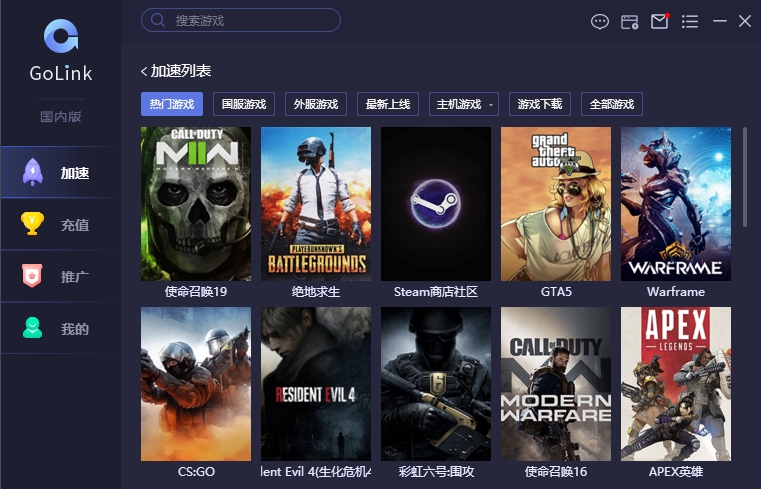This screenshot has width=761, height=489.
Task: Select the rocket 加速 sidebar item
Action: click(58, 172)
